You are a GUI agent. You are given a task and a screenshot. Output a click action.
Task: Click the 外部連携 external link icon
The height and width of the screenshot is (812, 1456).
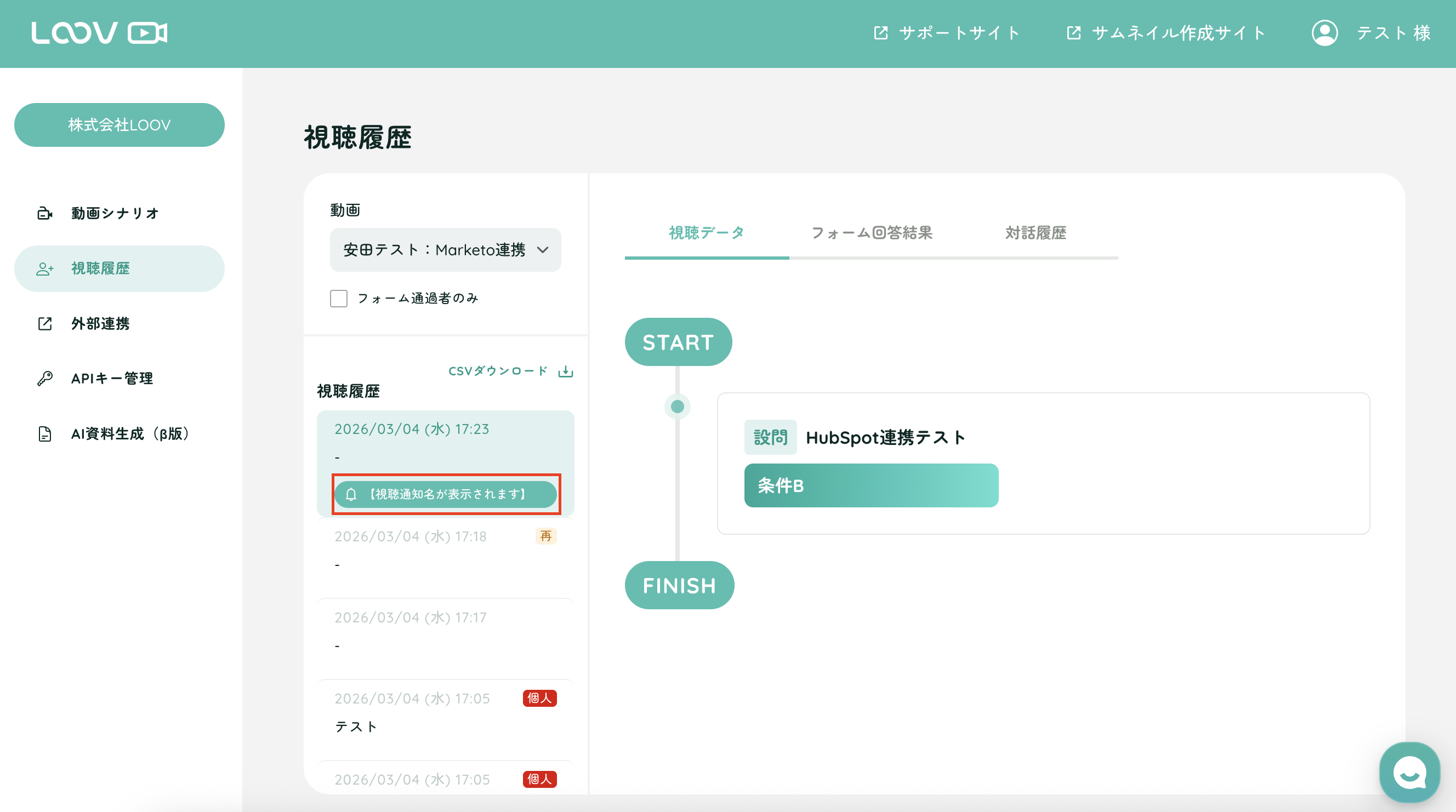pos(44,323)
